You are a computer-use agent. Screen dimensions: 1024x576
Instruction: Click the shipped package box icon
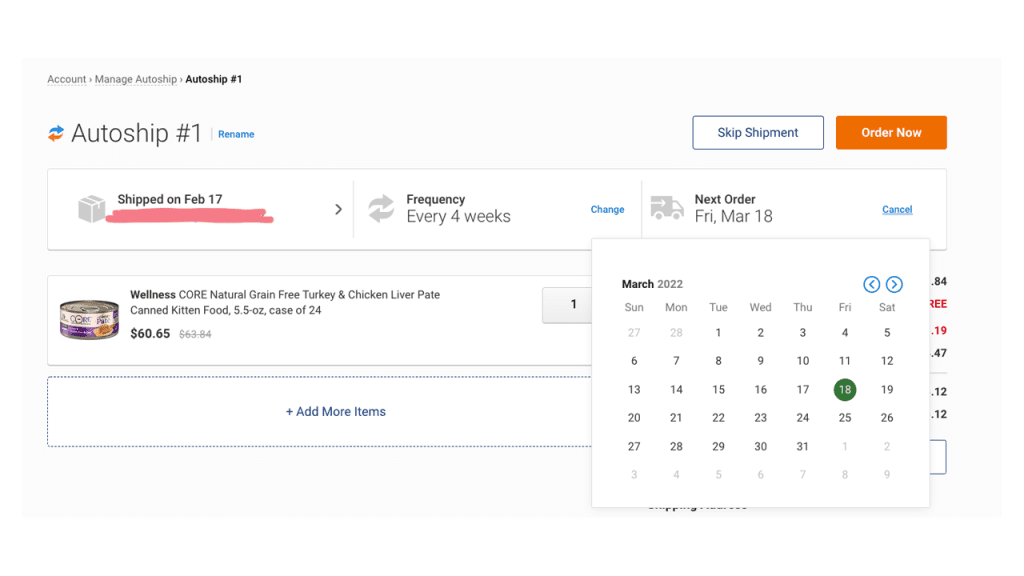[91, 209]
